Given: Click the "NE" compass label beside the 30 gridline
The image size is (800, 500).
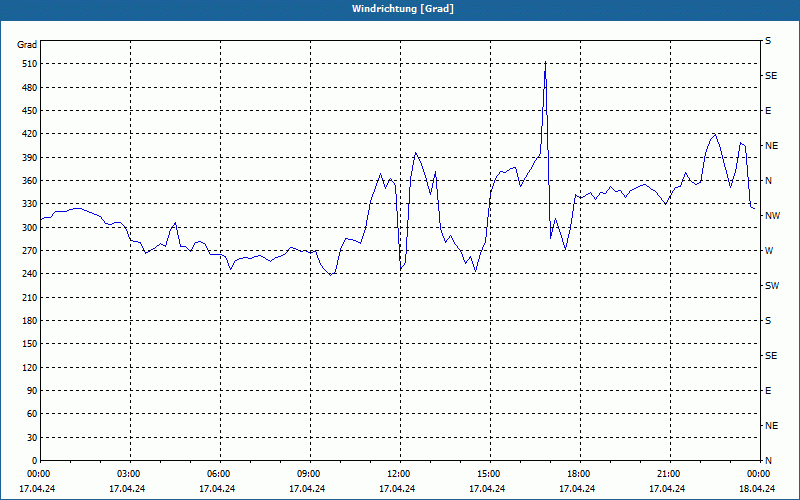Looking at the screenshot, I should click(772, 426).
